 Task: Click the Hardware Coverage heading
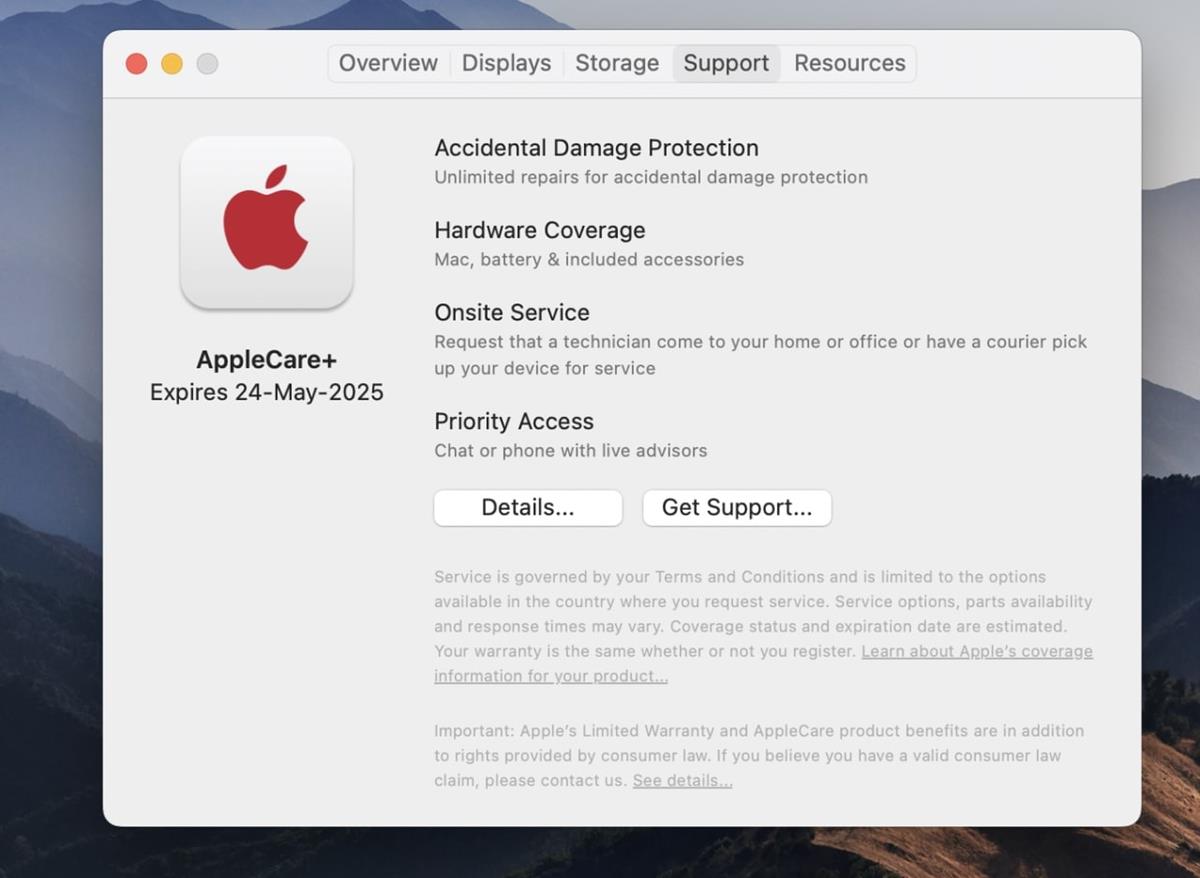coord(539,230)
